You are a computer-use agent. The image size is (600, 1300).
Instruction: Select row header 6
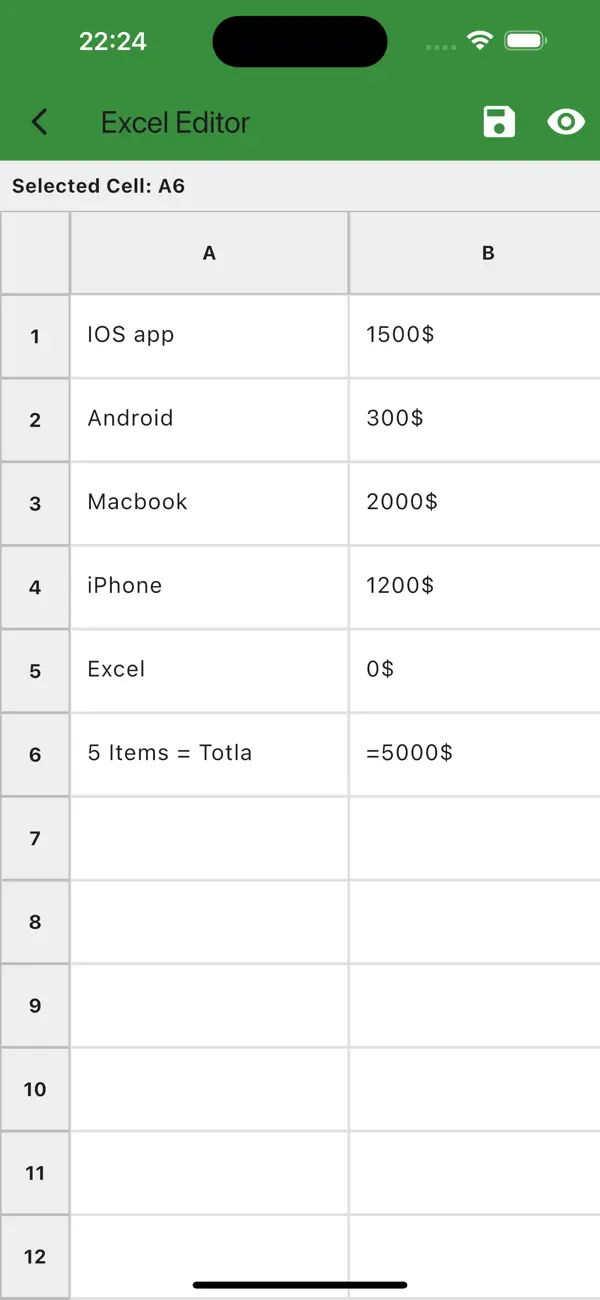[35, 754]
